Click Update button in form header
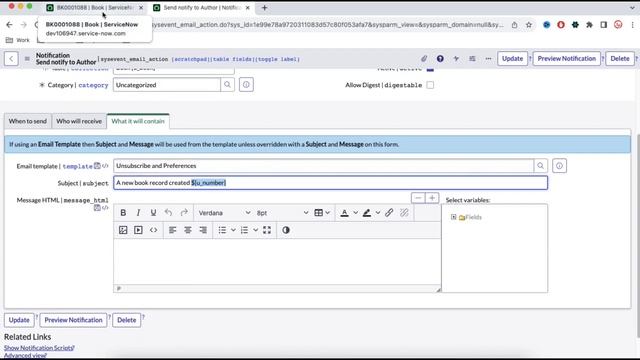The height and width of the screenshot is (360, 640). coord(512,59)
